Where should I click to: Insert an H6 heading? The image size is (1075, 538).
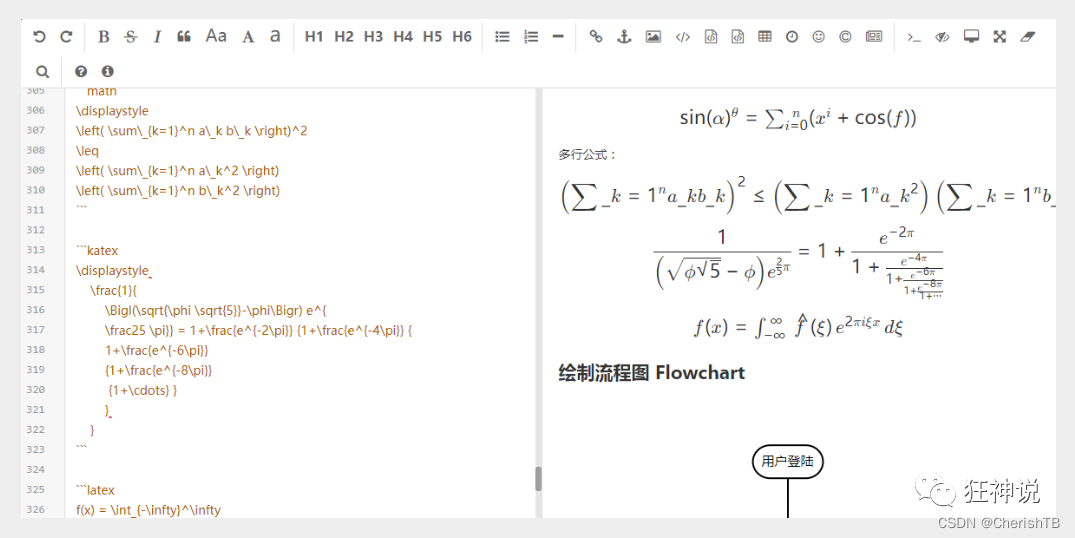[462, 37]
